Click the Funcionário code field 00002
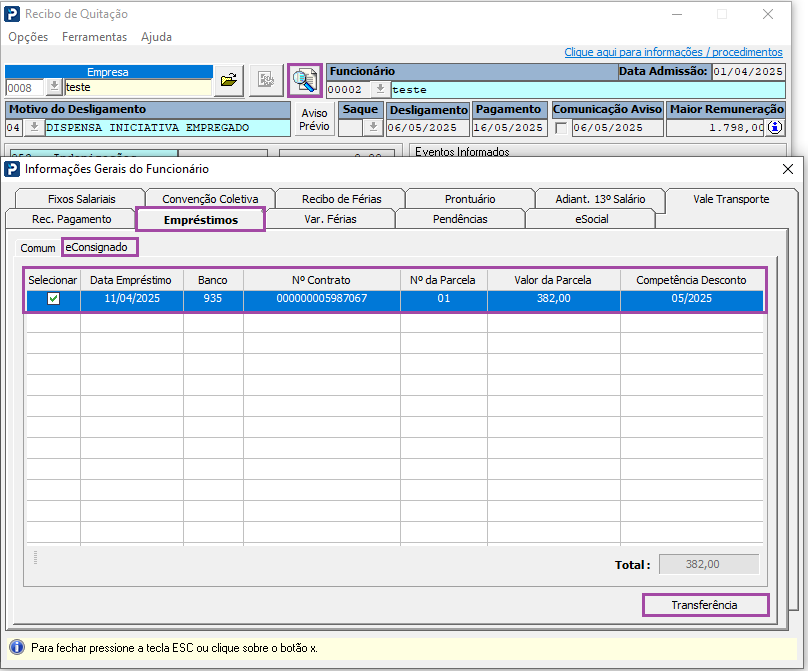The height and width of the screenshot is (671, 808). point(348,89)
